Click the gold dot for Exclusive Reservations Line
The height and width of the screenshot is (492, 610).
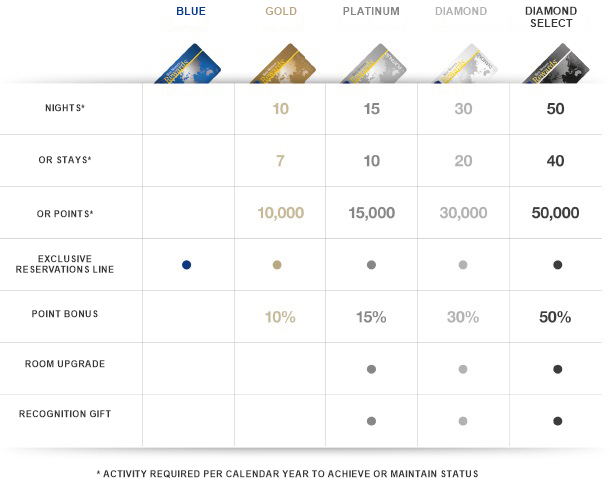click(277, 265)
